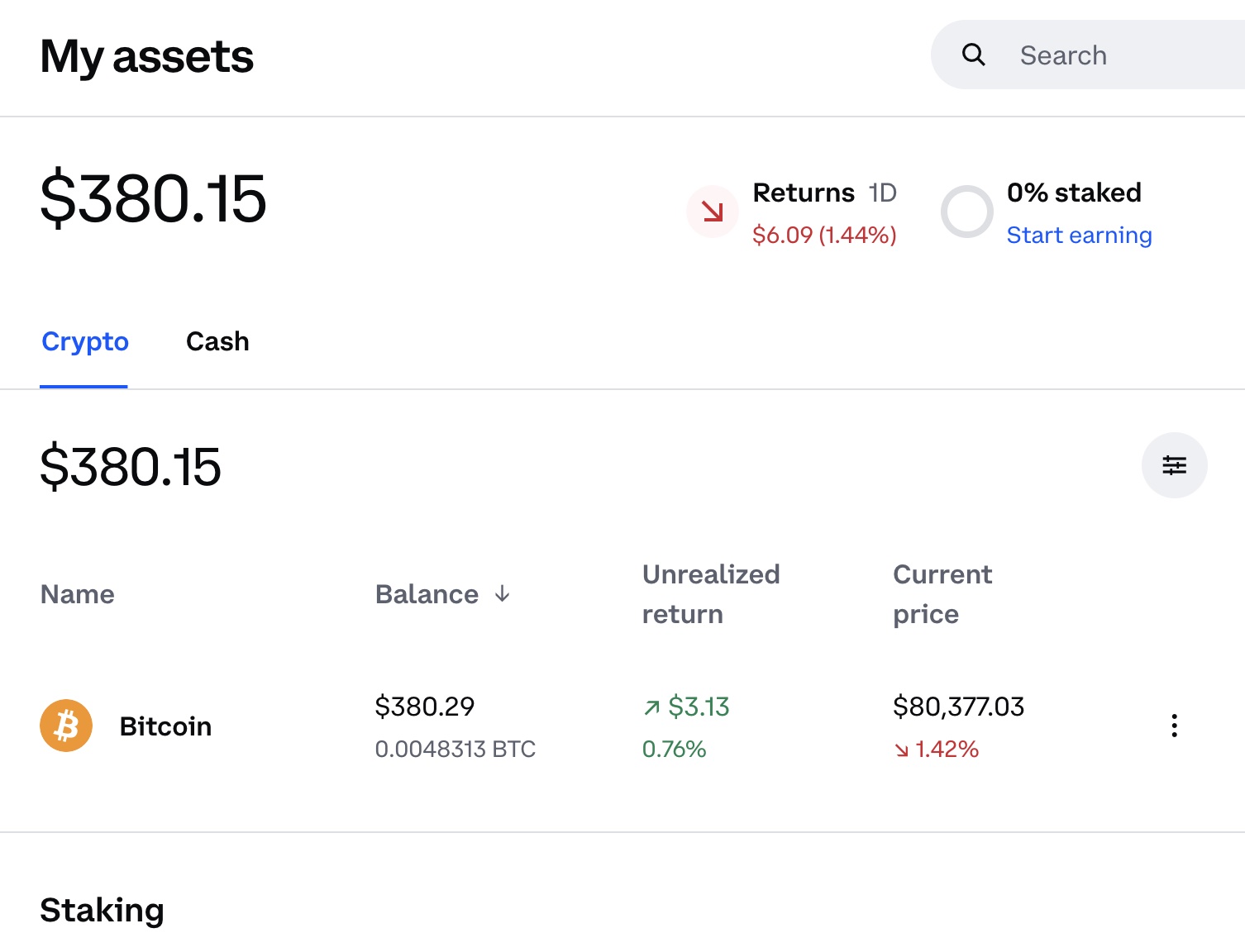
Task: Click the Unrealized return column header
Action: coord(710,594)
